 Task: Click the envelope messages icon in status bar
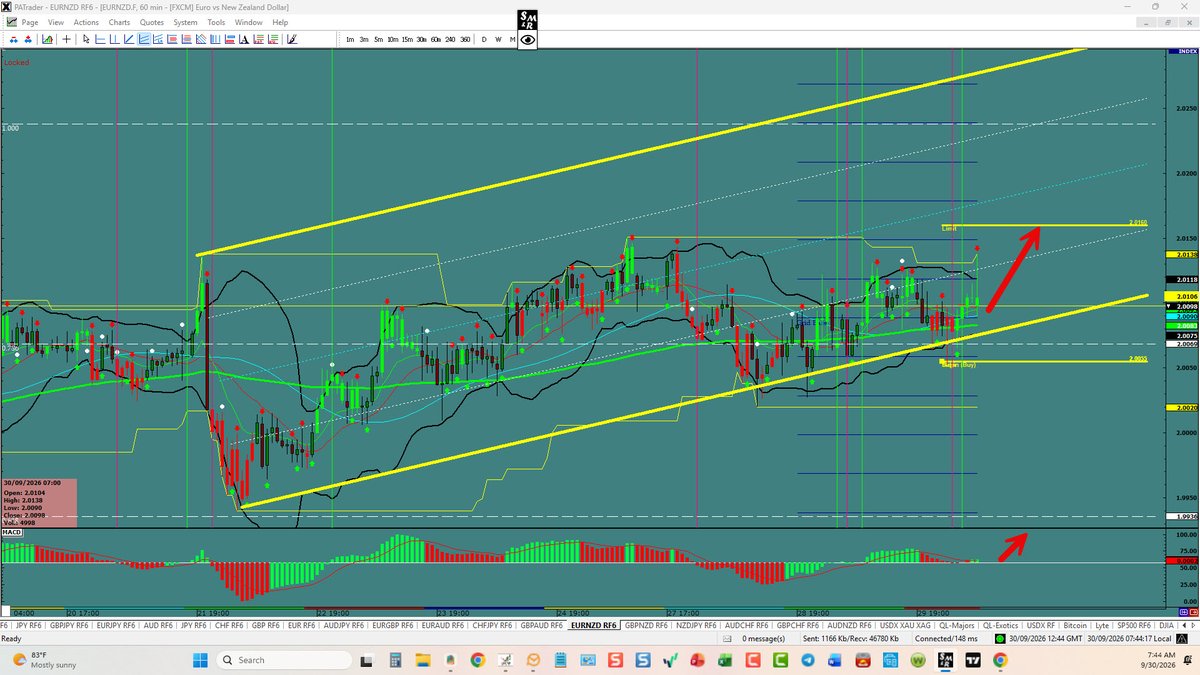click(727, 638)
